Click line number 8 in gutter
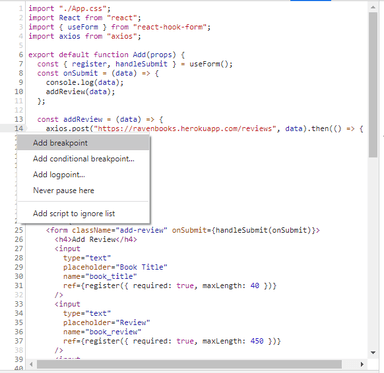This screenshot has height=373, width=384. (x=21, y=73)
